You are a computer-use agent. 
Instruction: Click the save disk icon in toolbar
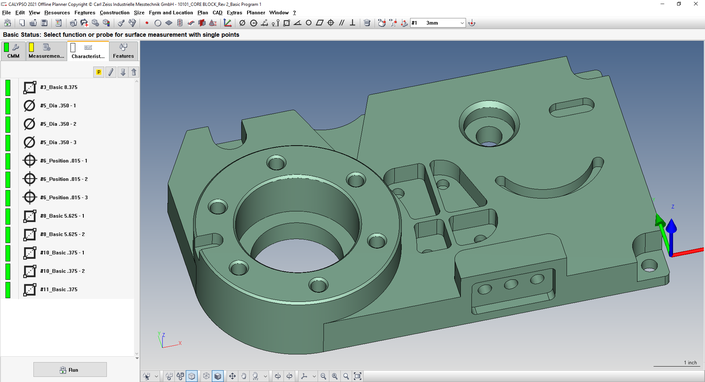pyautogui.click(x=45, y=23)
